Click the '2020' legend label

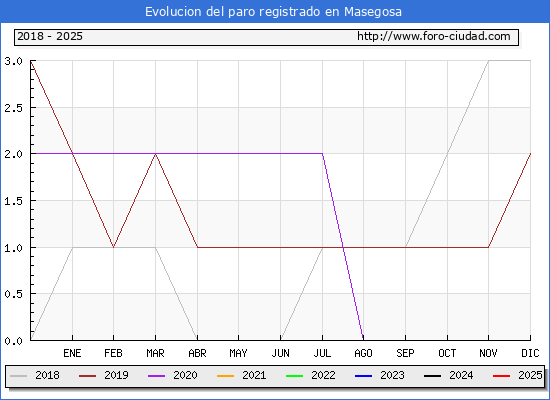click(185, 375)
